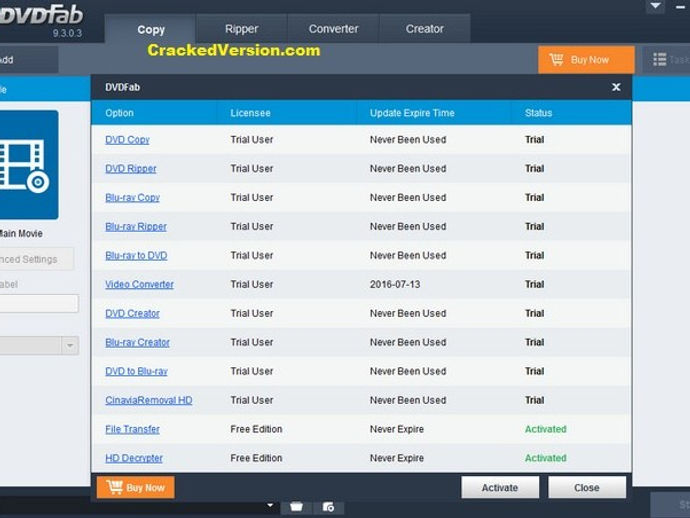Expand the left panel combo box arrow
690x518 pixels.
[70, 345]
